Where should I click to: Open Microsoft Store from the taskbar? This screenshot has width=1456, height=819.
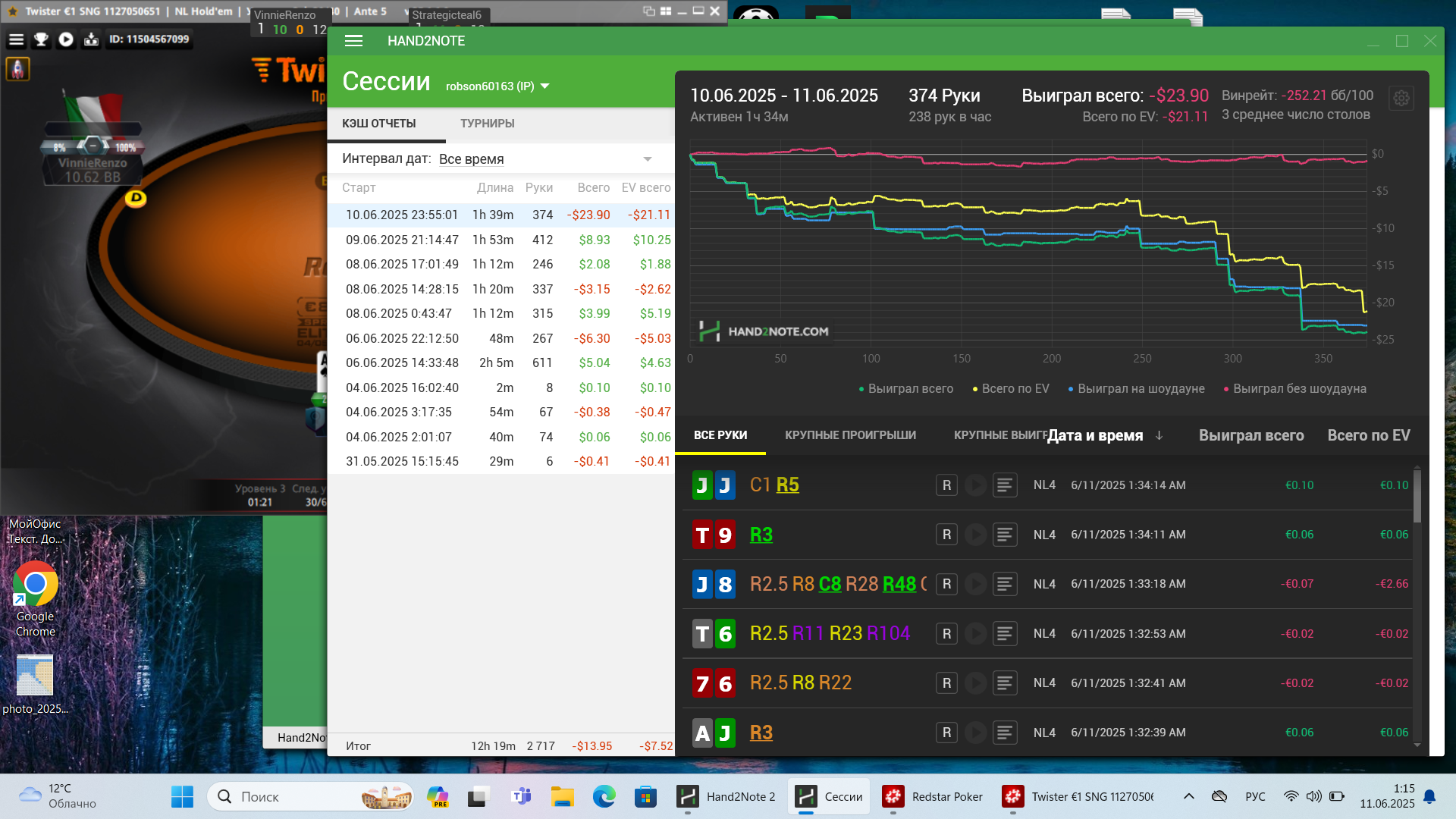645,796
